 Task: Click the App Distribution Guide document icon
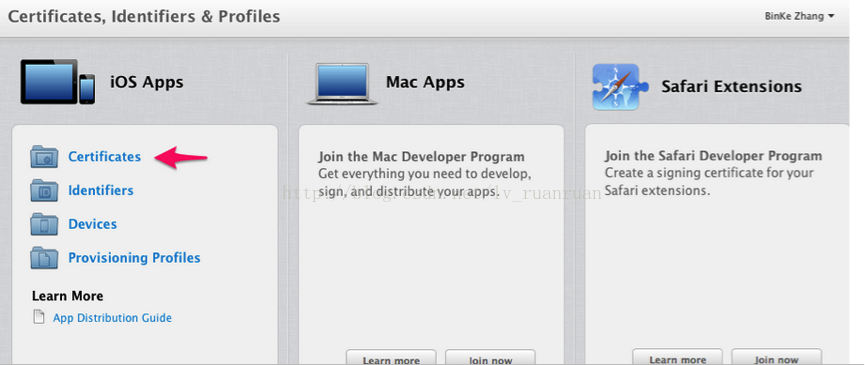pyautogui.click(x=39, y=317)
